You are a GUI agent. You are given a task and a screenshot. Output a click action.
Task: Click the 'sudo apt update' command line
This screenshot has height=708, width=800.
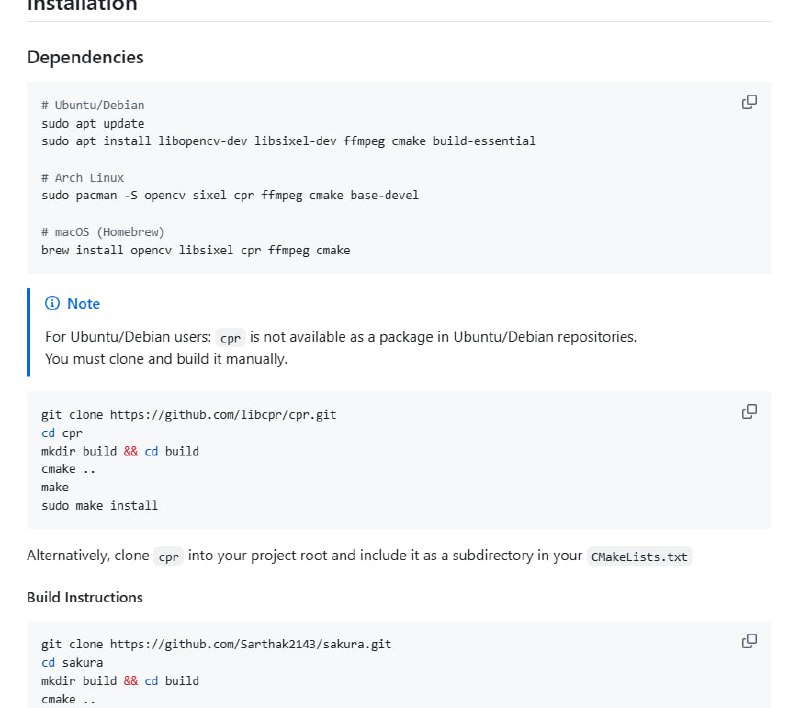tap(93, 123)
